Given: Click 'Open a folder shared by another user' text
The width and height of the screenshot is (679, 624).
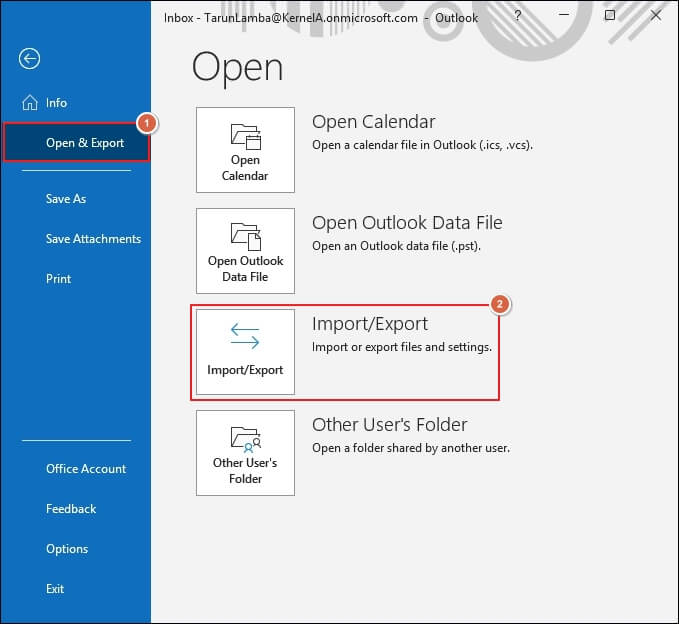Looking at the screenshot, I should pos(411,448).
